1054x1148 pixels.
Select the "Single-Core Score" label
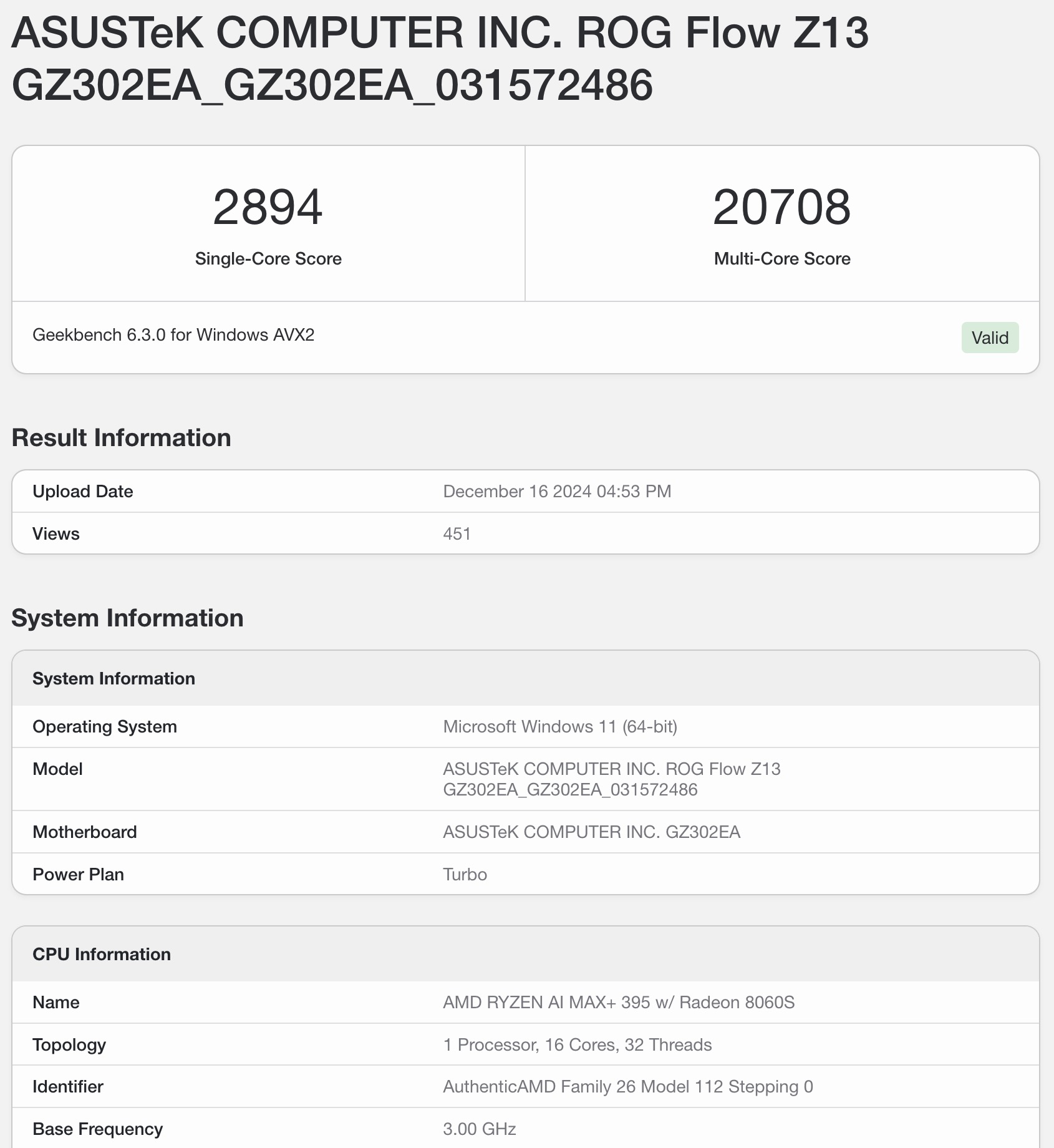point(268,259)
